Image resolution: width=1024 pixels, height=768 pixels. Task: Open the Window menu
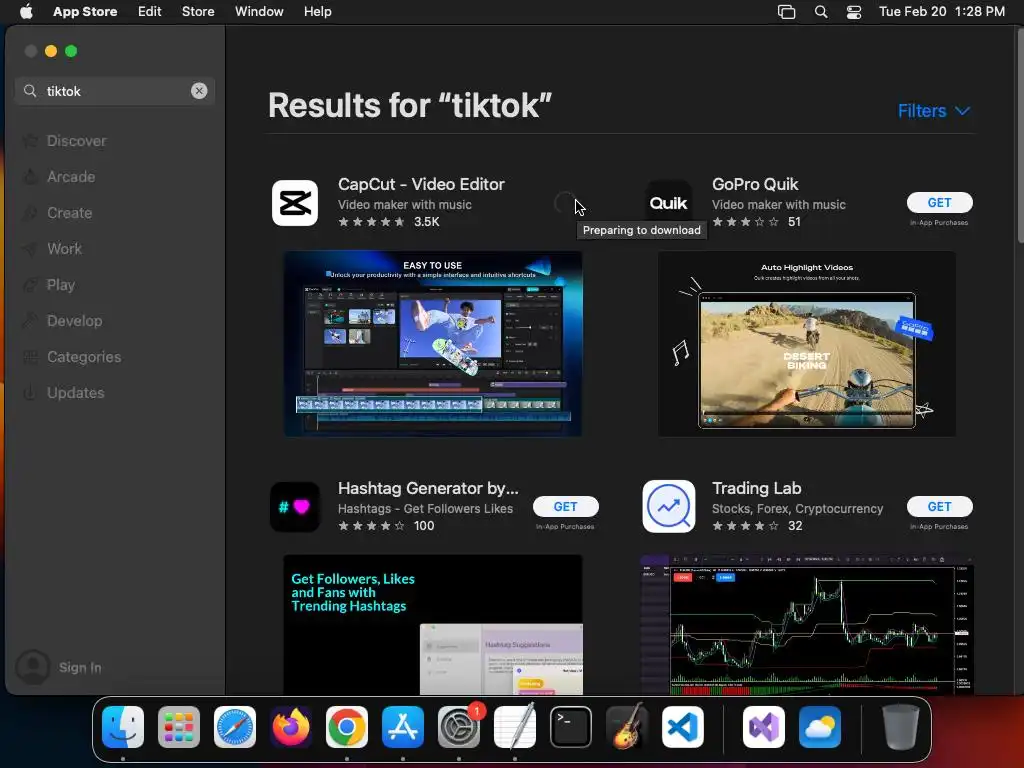(259, 12)
